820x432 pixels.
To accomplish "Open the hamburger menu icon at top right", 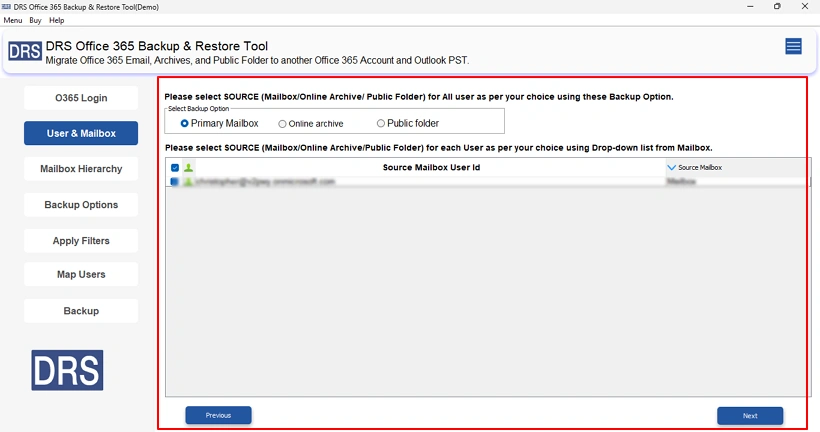I will click(x=793, y=46).
